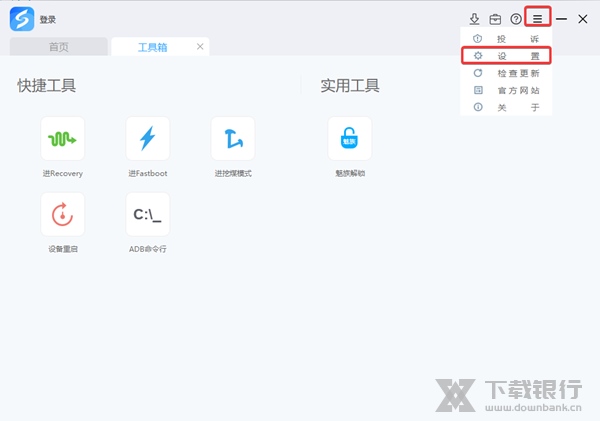600x421 pixels.
Task: Switch to the 首页 tab
Action: [58, 47]
